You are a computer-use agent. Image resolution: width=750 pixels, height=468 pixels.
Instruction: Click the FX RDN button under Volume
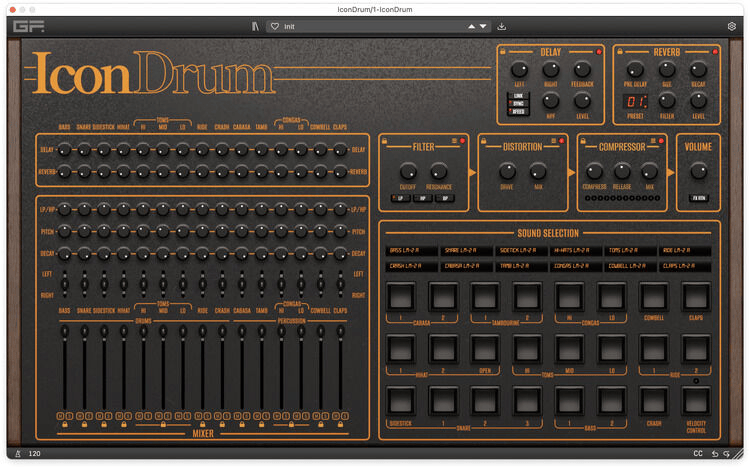point(698,198)
